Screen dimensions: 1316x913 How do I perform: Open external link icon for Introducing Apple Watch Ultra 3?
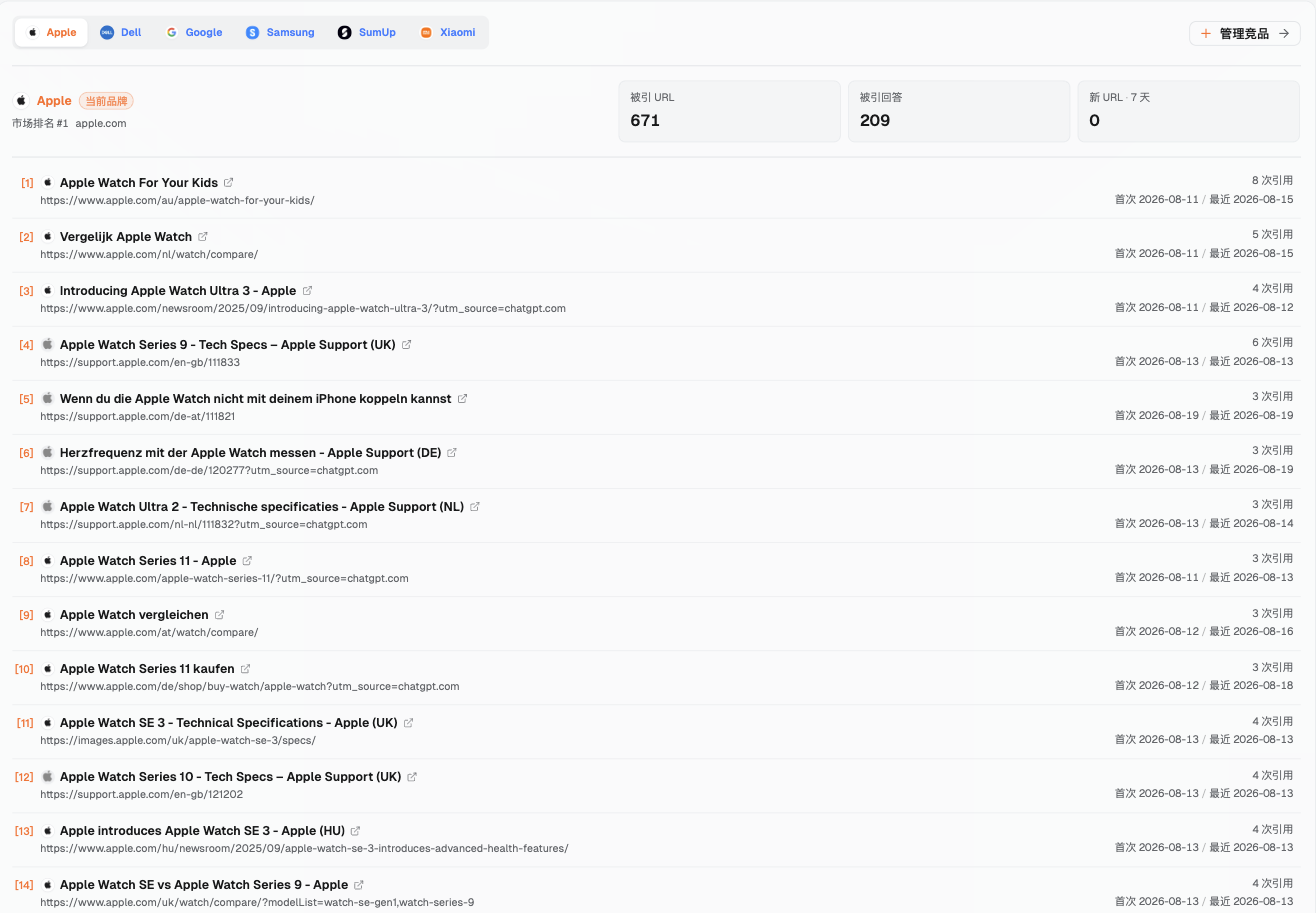pos(308,290)
